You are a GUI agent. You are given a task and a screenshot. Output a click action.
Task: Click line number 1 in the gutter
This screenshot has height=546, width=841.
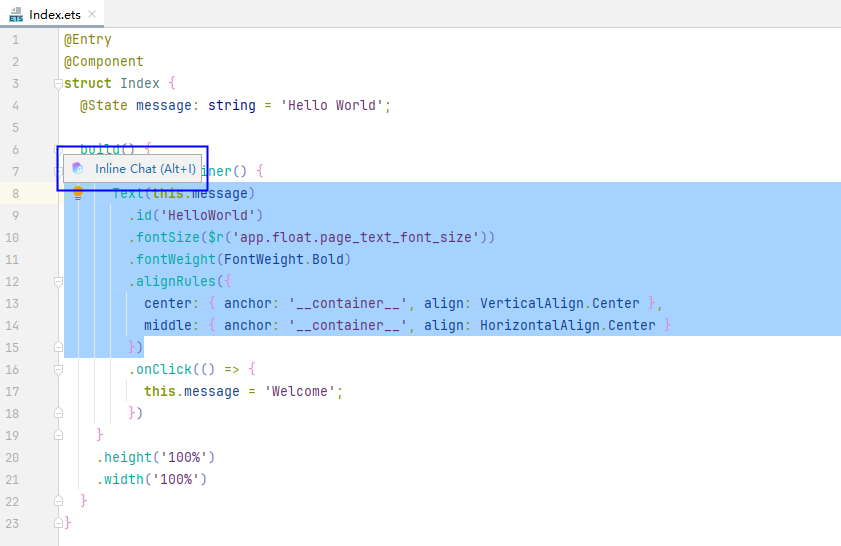15,40
